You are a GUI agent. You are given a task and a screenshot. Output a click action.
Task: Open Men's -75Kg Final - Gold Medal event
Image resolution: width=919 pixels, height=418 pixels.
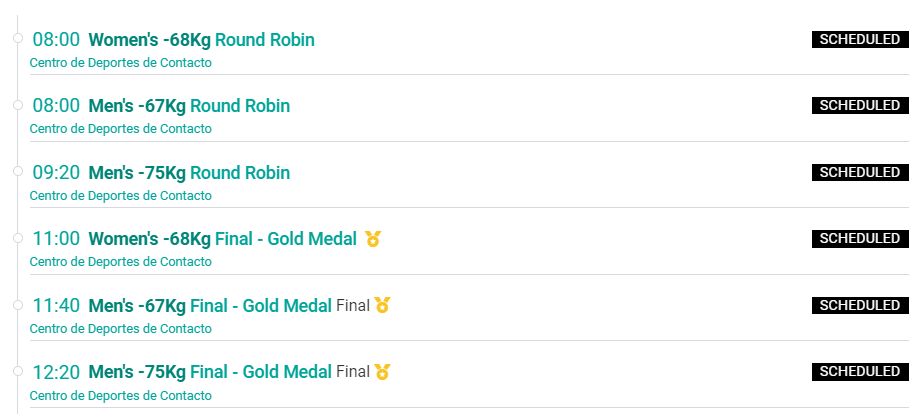click(210, 372)
